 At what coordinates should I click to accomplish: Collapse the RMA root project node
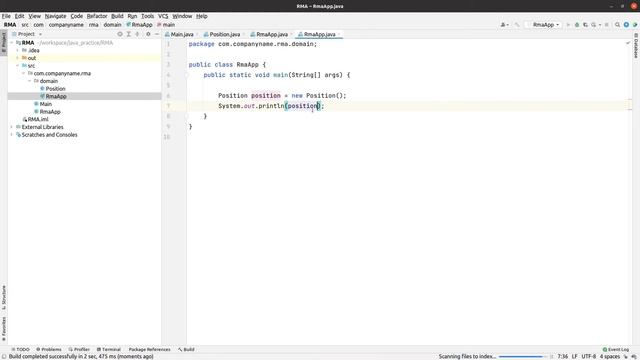point(12,43)
